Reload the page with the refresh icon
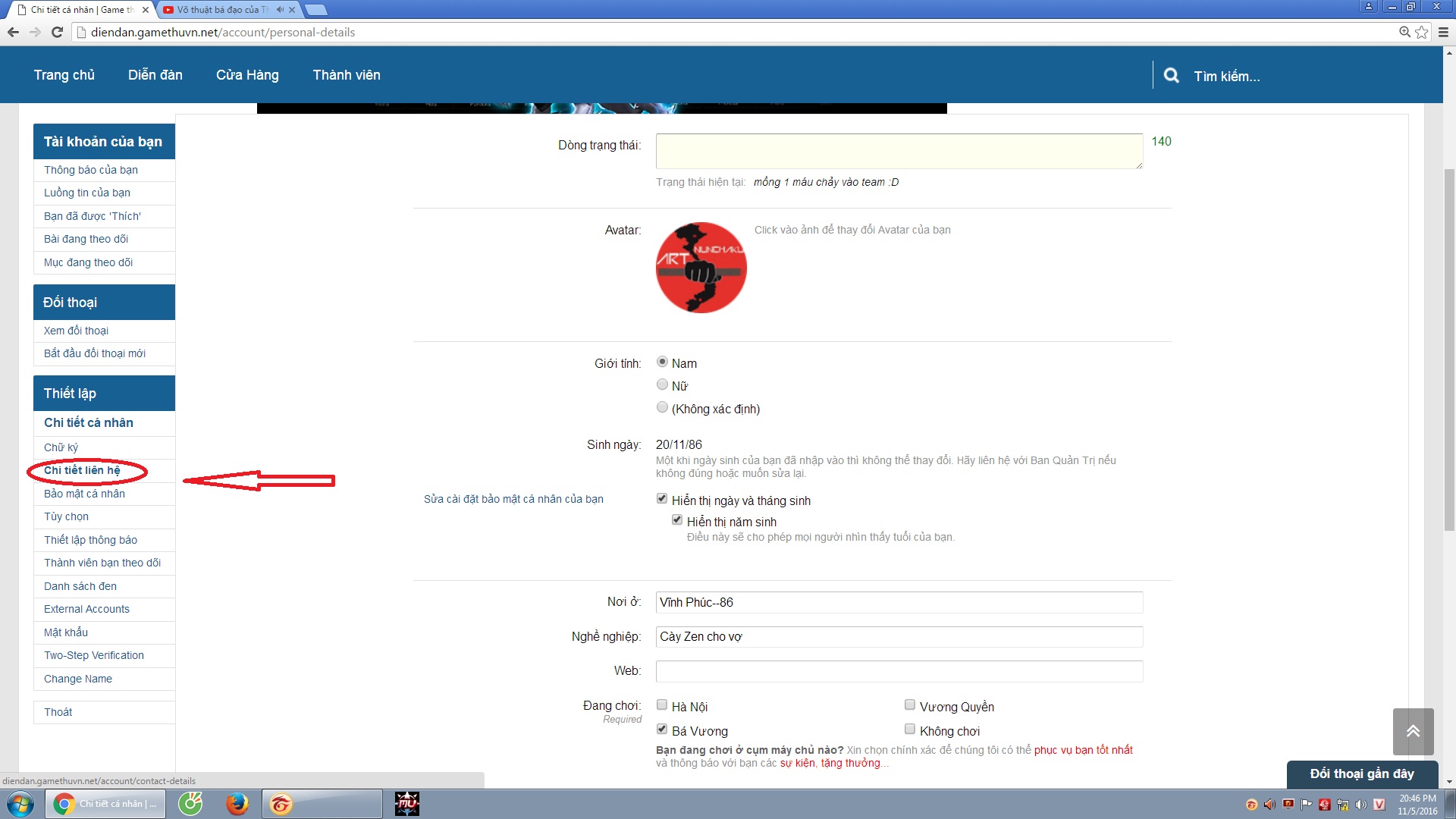The image size is (1456, 819). pos(57,32)
